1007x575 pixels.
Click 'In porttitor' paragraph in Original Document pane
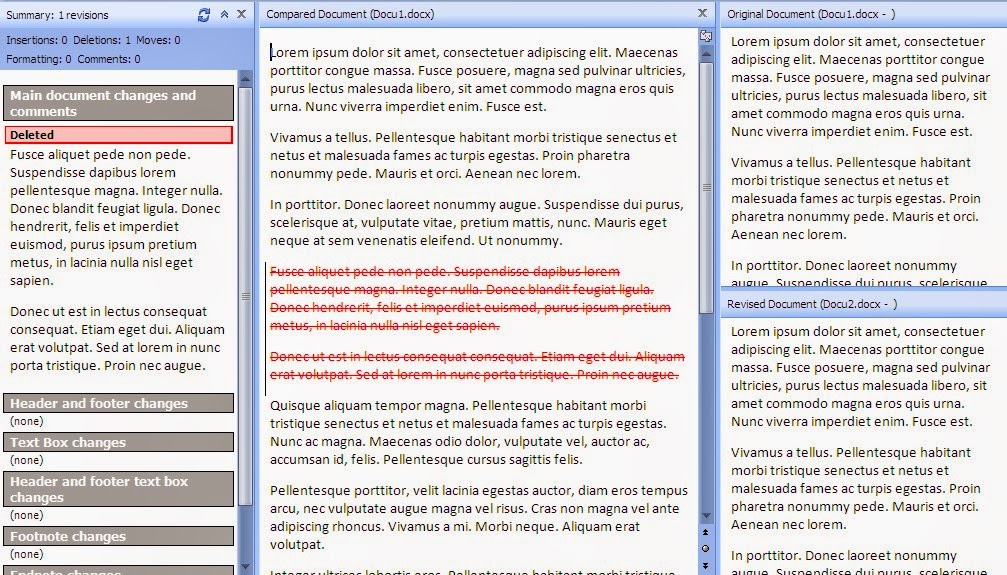click(x=859, y=272)
